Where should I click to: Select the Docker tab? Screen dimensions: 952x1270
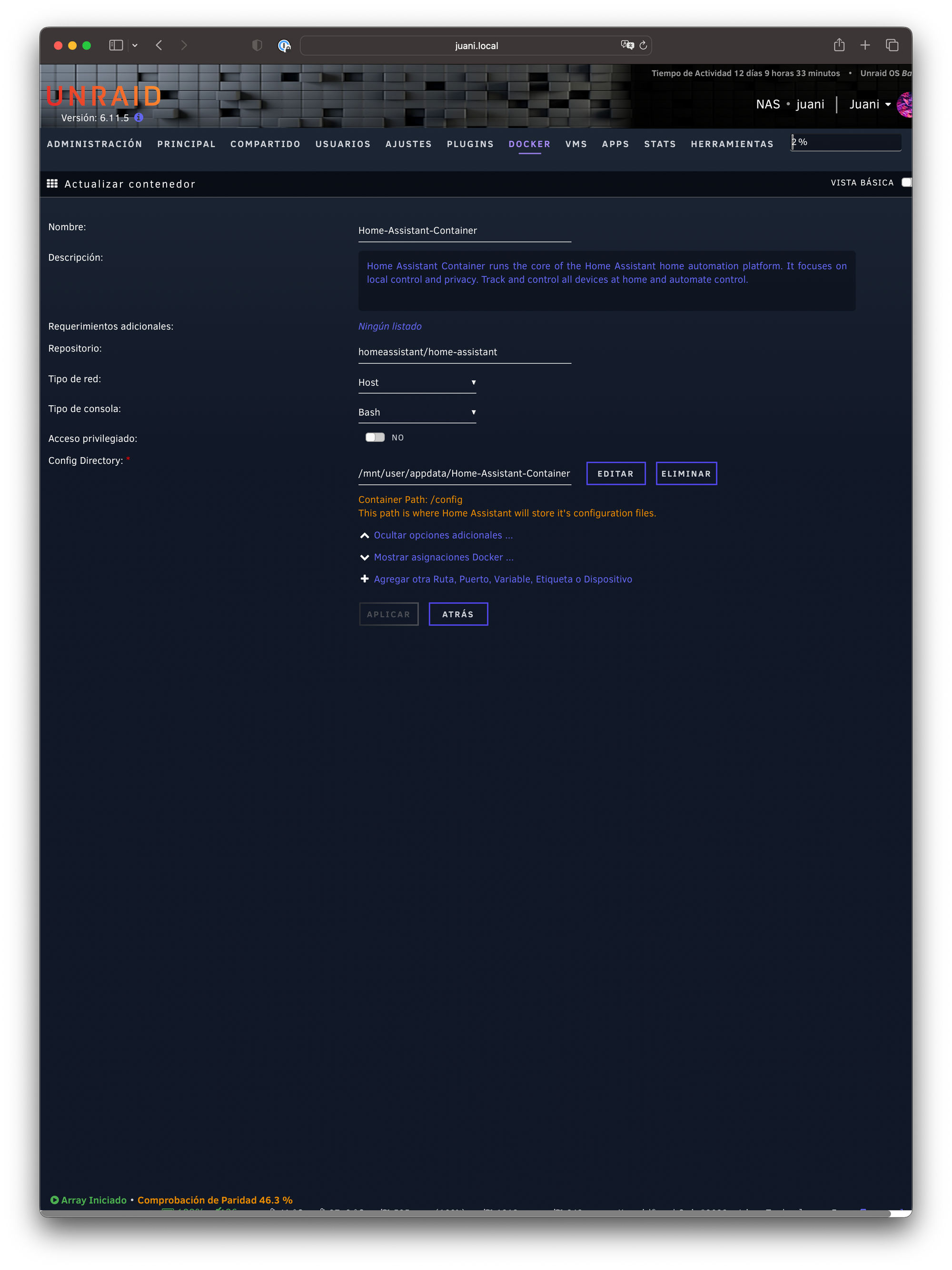[x=529, y=144]
